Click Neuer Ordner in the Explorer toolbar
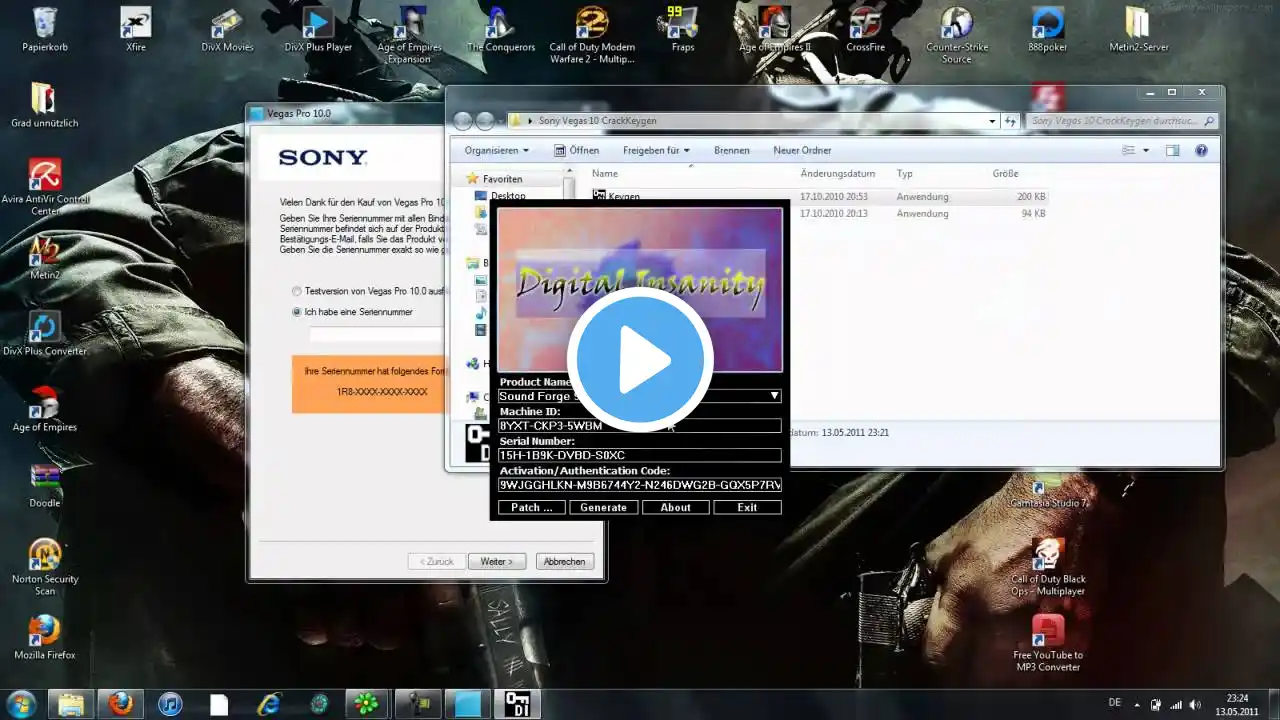This screenshot has width=1280, height=720. click(x=802, y=150)
